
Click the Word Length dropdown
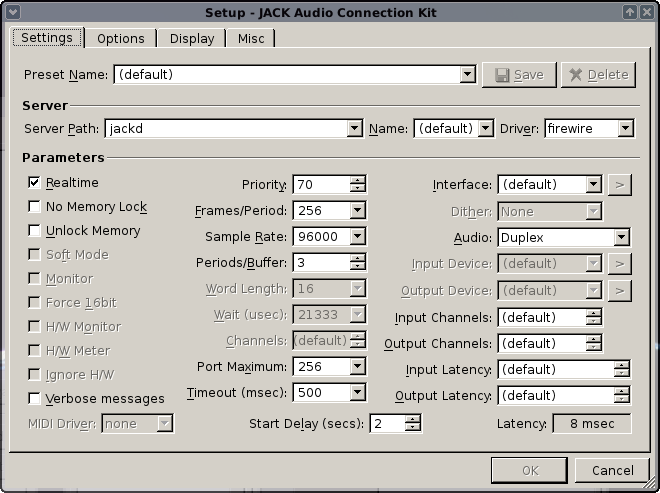tap(329, 288)
